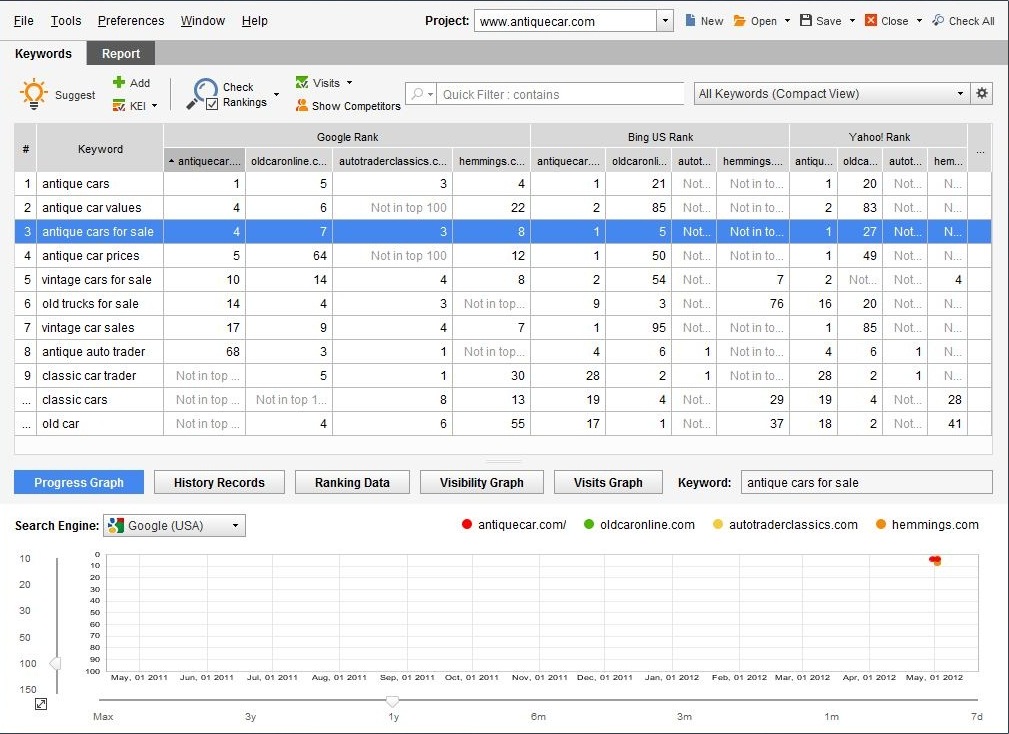
Task: Click the Google logo in Search Engine selector
Action: click(x=116, y=526)
